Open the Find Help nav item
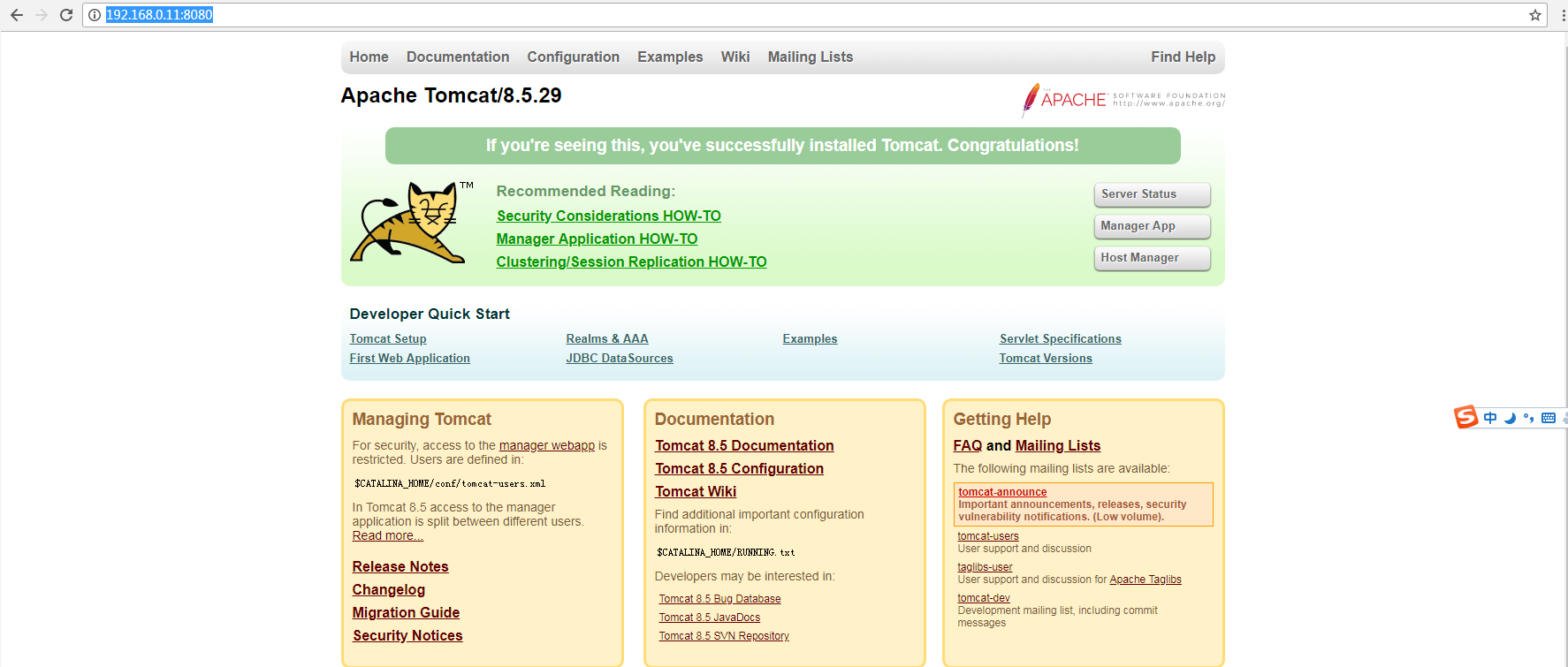Screen dimensions: 1568x667 point(1183,57)
